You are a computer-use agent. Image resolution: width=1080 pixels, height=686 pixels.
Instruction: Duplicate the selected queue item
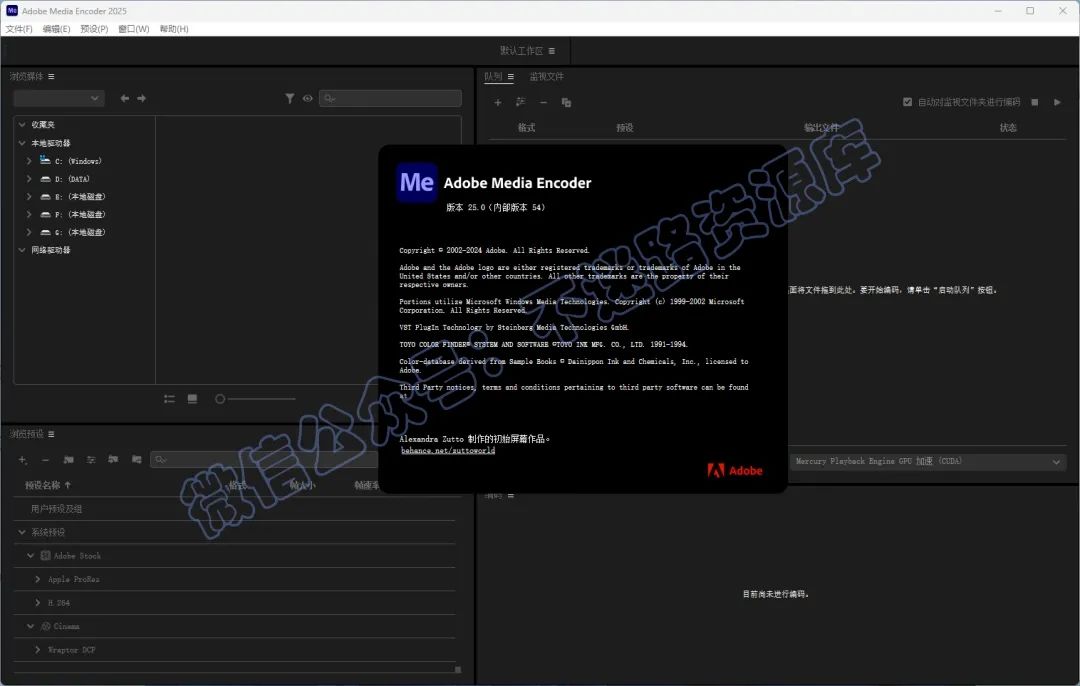pos(566,103)
